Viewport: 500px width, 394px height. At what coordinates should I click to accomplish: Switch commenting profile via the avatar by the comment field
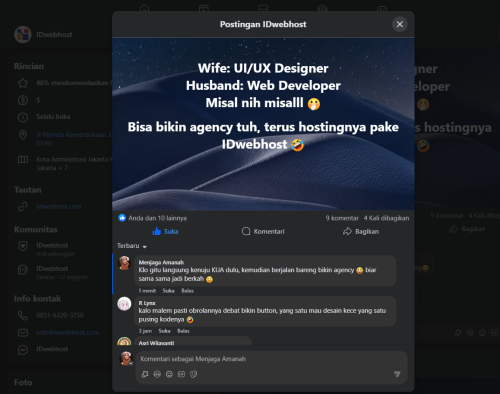coord(126,359)
